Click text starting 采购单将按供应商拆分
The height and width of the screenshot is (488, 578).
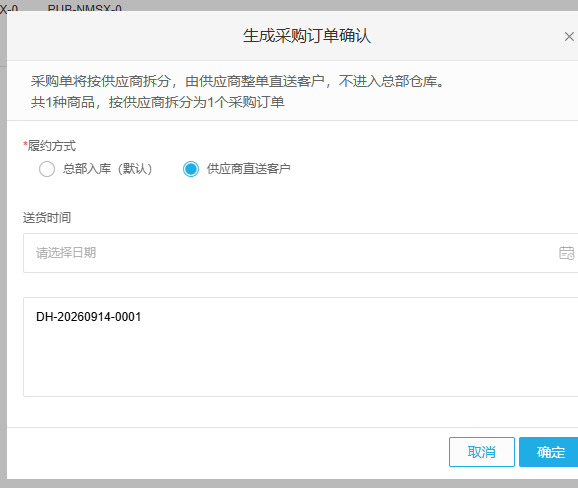point(238,81)
